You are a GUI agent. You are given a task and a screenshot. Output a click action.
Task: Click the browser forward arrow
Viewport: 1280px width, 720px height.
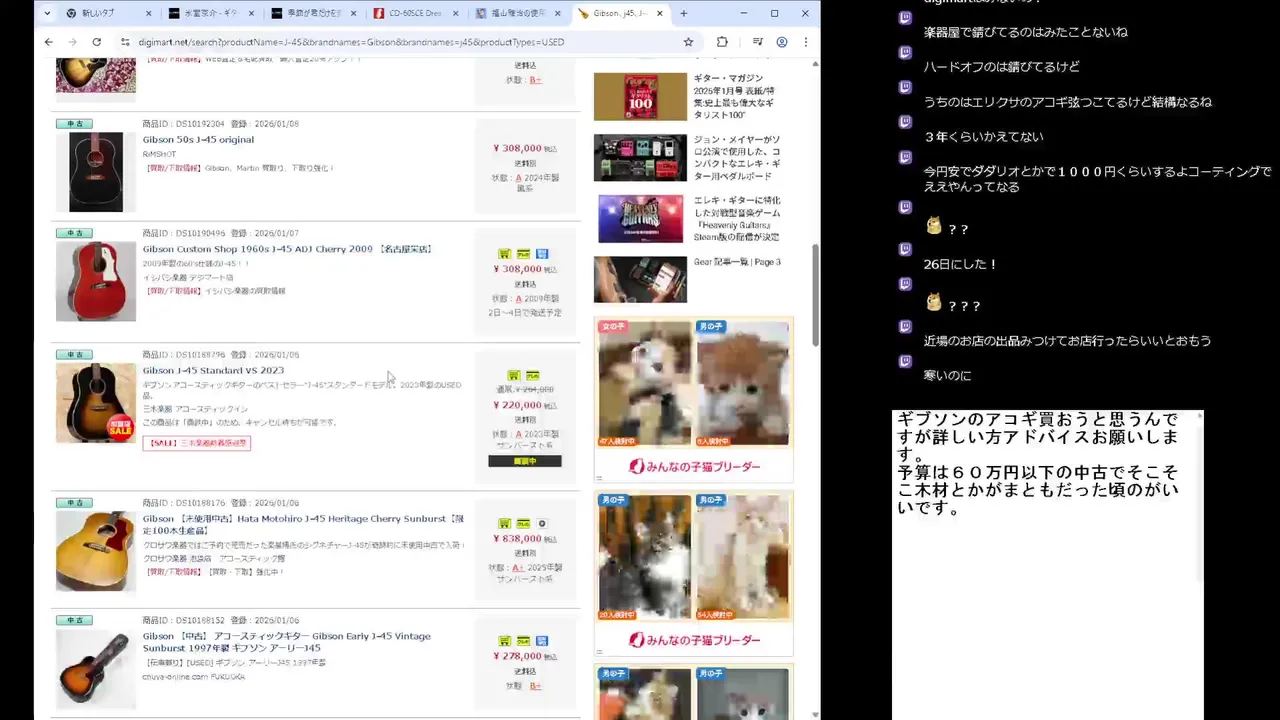tap(72, 42)
